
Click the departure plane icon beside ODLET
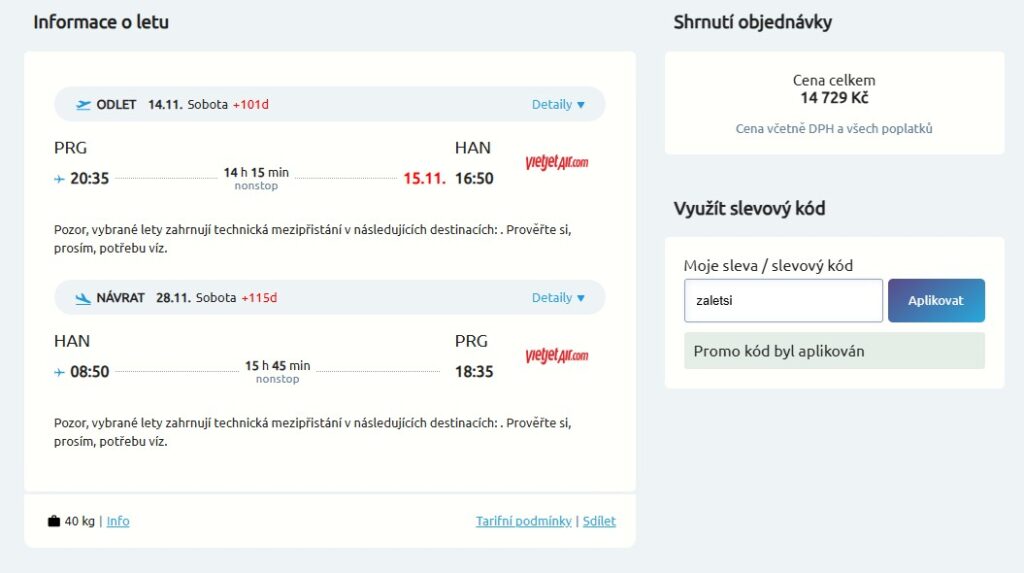tap(83, 105)
